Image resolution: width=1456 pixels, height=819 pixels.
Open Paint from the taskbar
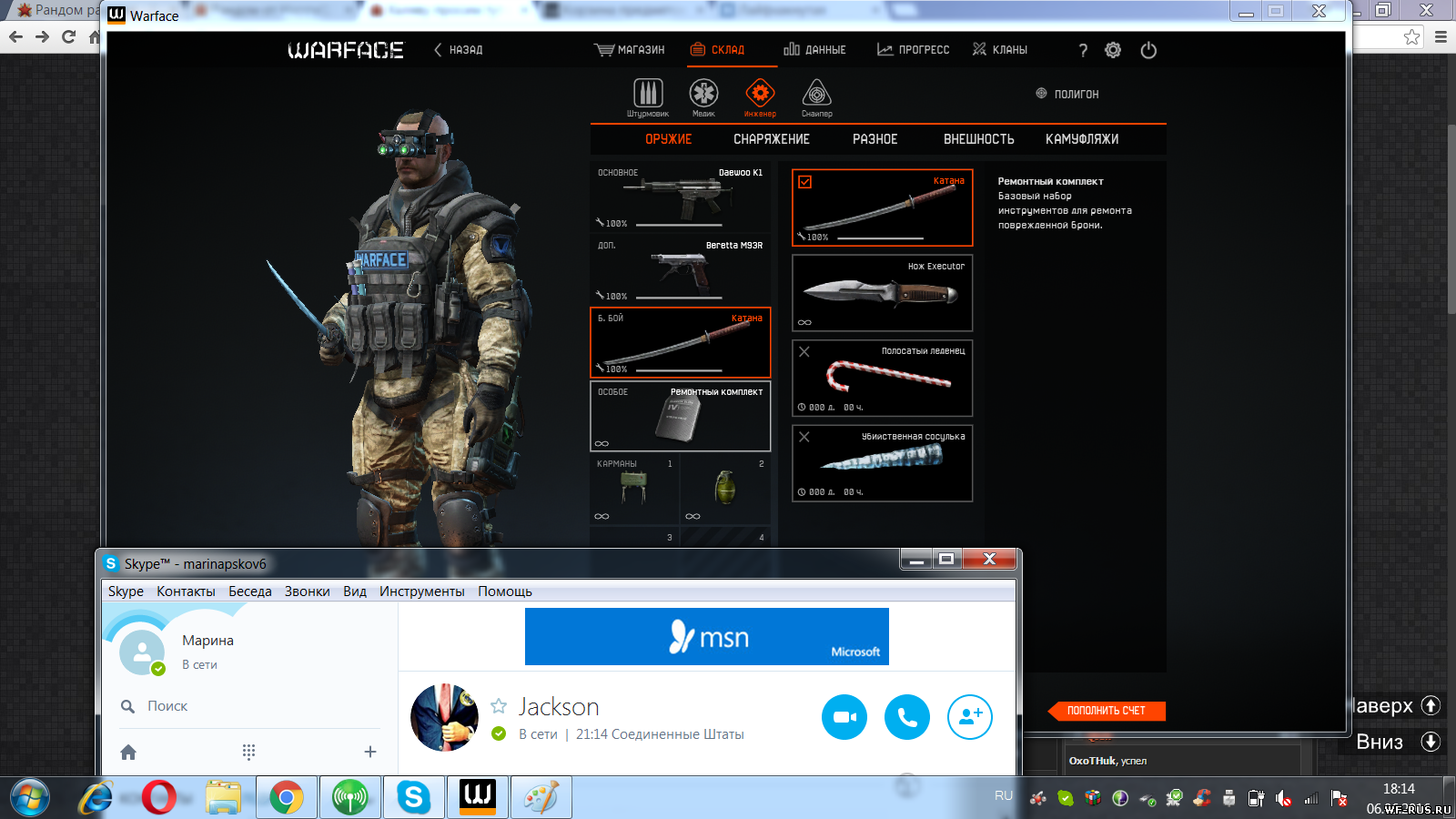click(541, 798)
